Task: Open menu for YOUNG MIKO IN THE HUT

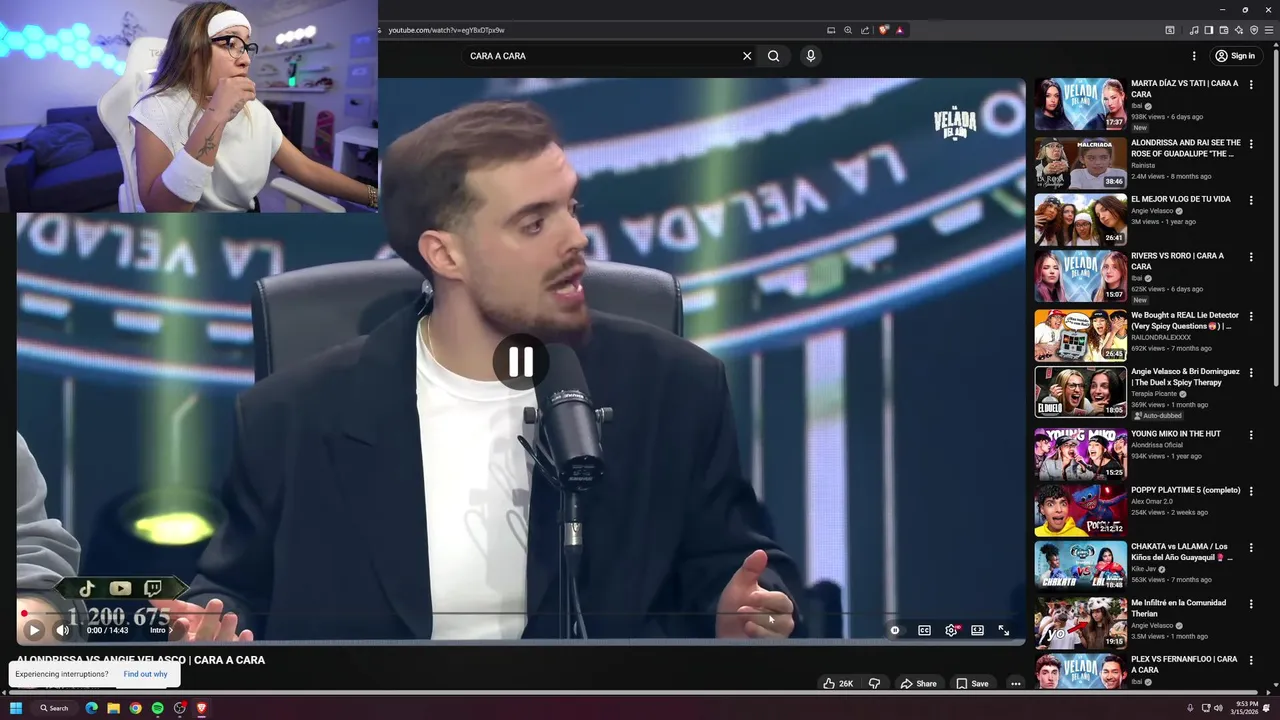Action: click(x=1250, y=434)
